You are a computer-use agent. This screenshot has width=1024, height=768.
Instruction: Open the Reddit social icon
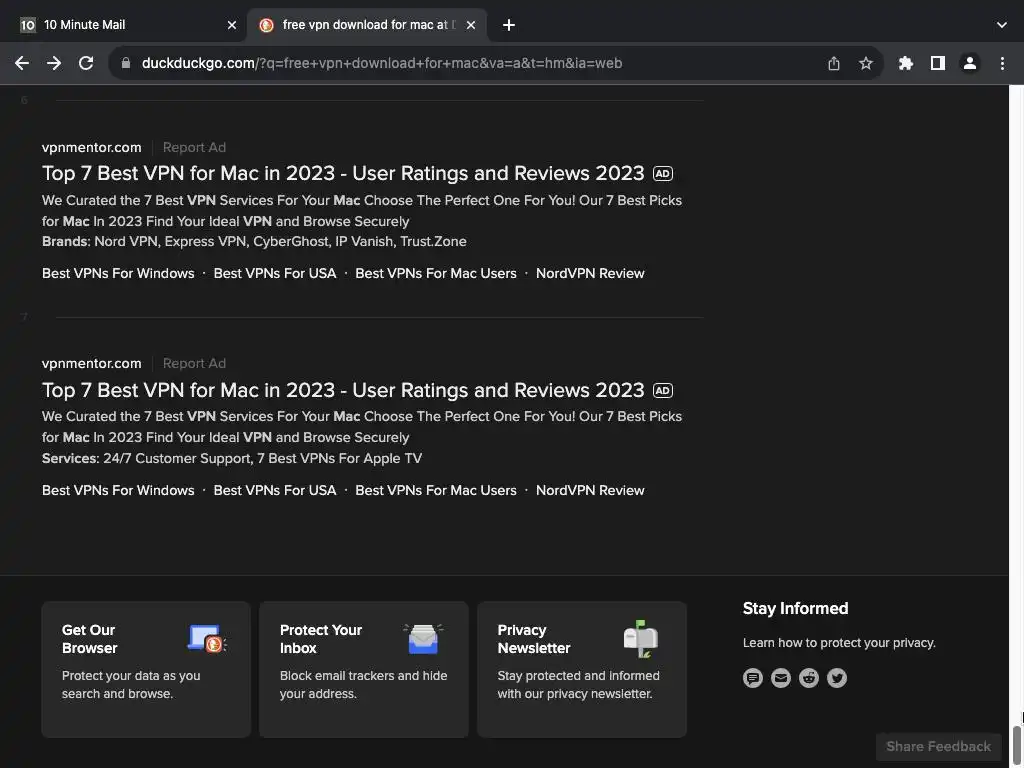coord(809,678)
